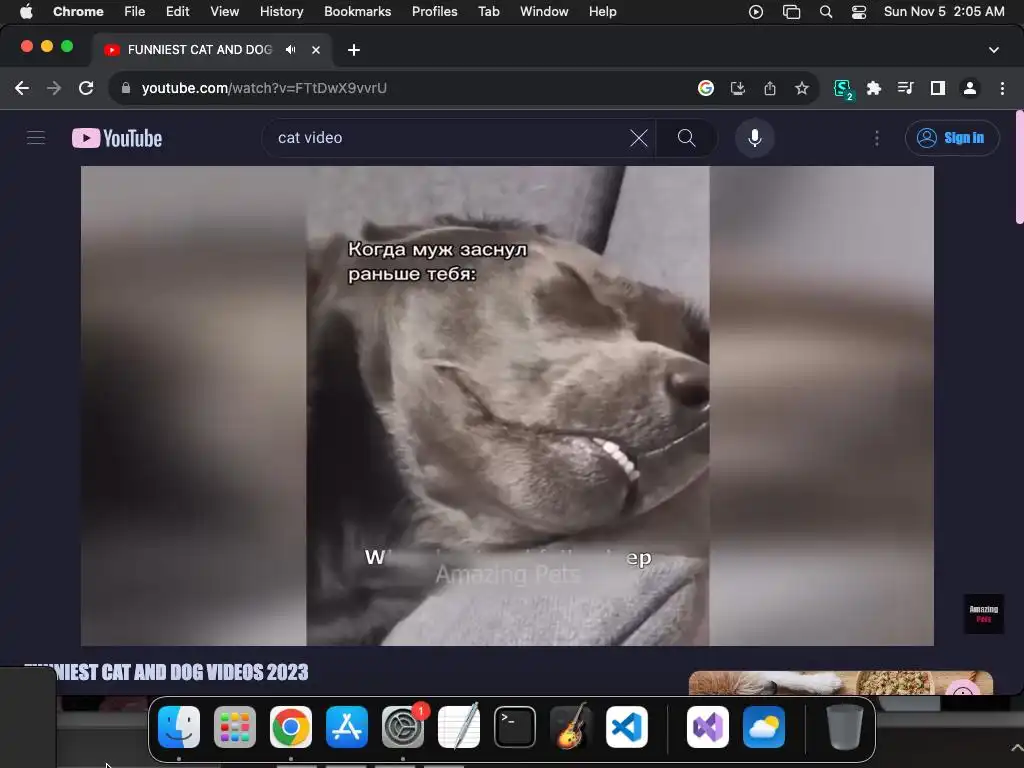Open the Chrome application menu
Image resolution: width=1024 pixels, height=768 pixels.
78,12
